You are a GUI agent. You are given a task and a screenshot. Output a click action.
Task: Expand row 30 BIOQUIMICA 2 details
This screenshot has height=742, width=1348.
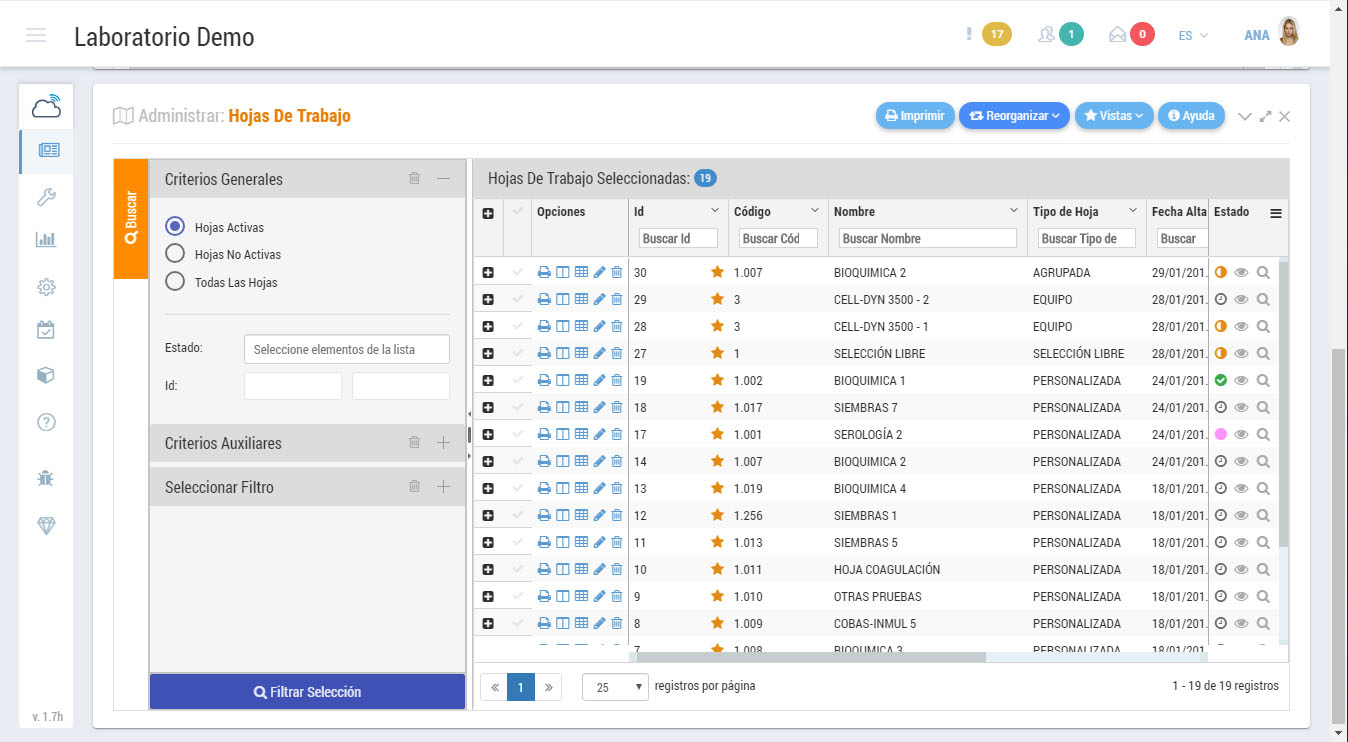488,272
